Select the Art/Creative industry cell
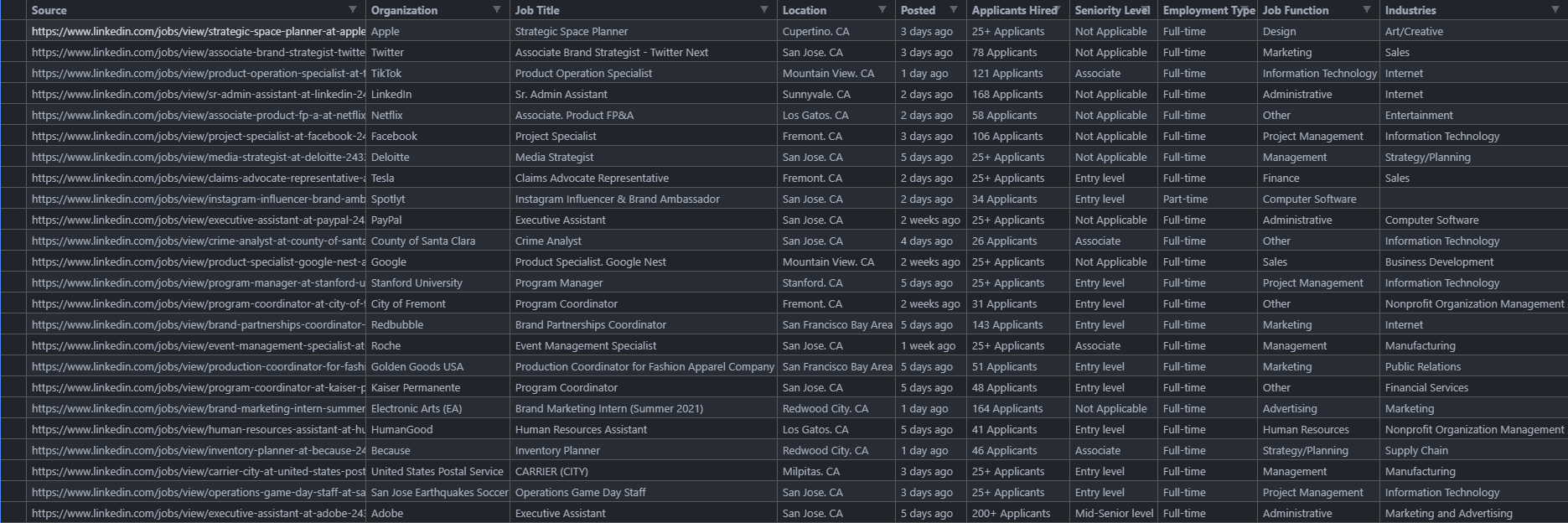Viewport: 1568px width, 523px height. coord(1473,31)
